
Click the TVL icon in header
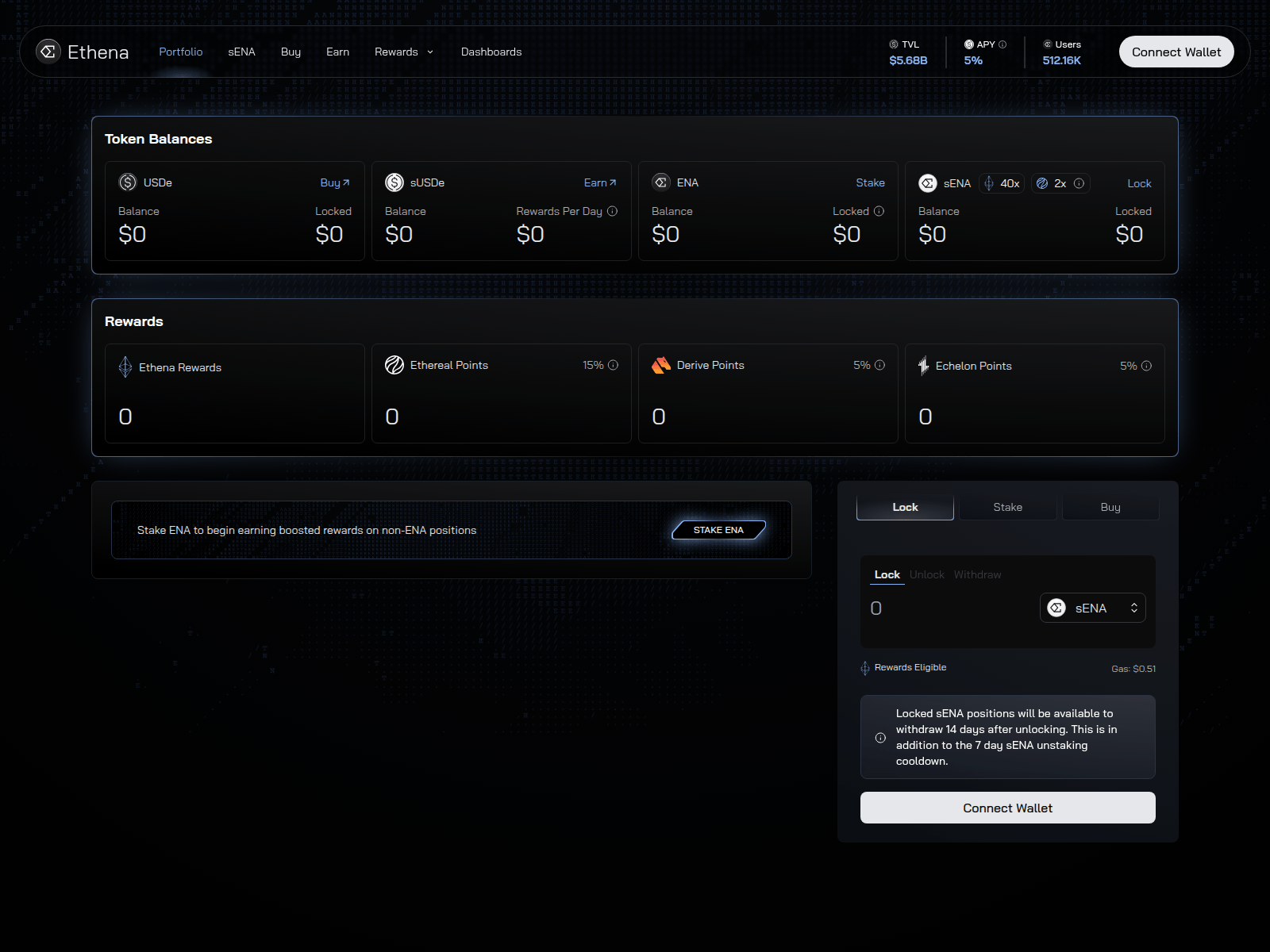pyautogui.click(x=894, y=44)
